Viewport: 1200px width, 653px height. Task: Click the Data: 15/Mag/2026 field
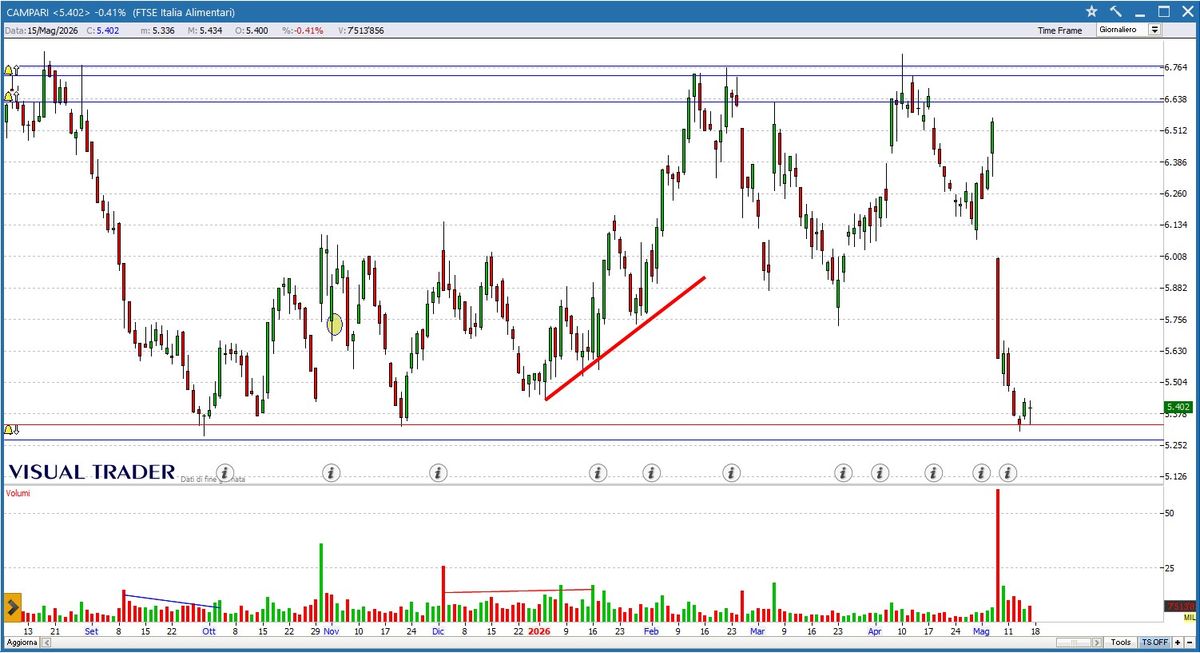click(41, 30)
